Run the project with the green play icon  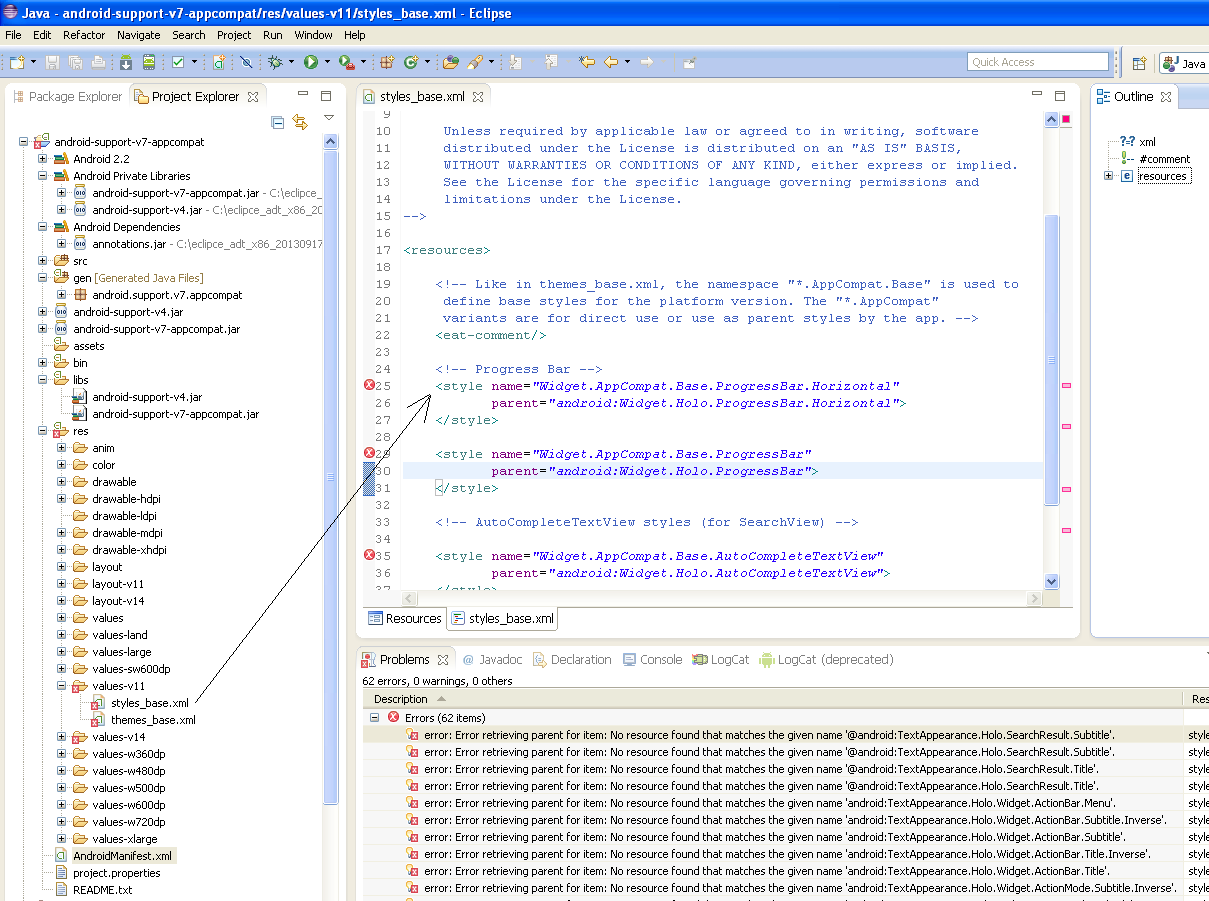(x=311, y=62)
